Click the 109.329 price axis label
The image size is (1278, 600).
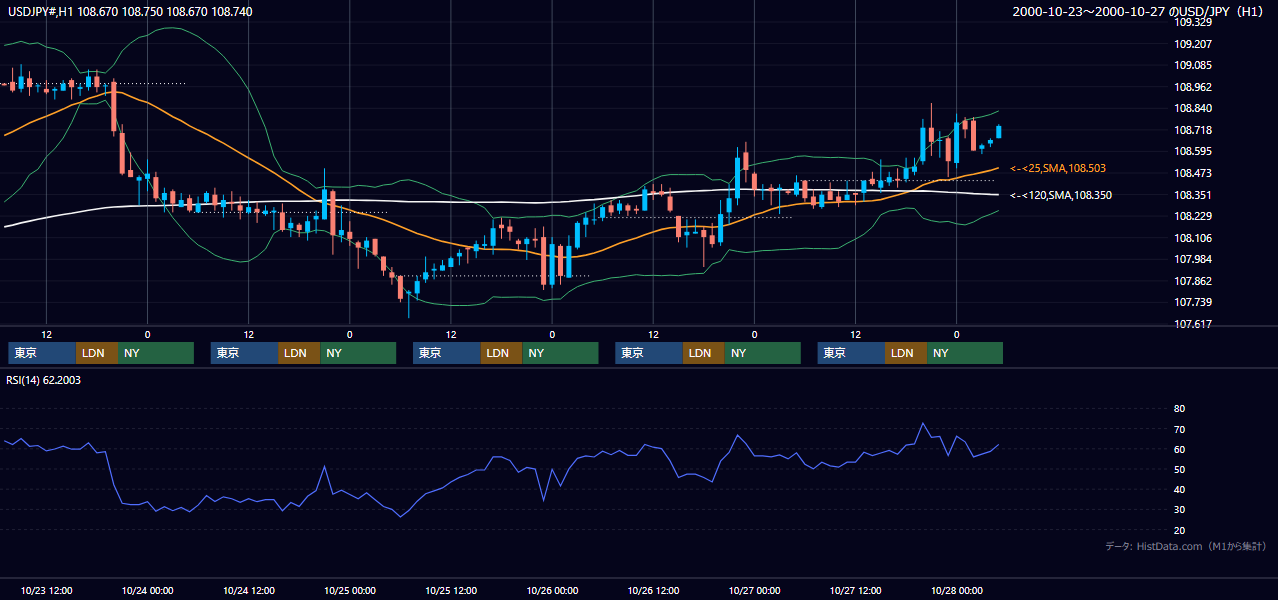tap(1193, 22)
